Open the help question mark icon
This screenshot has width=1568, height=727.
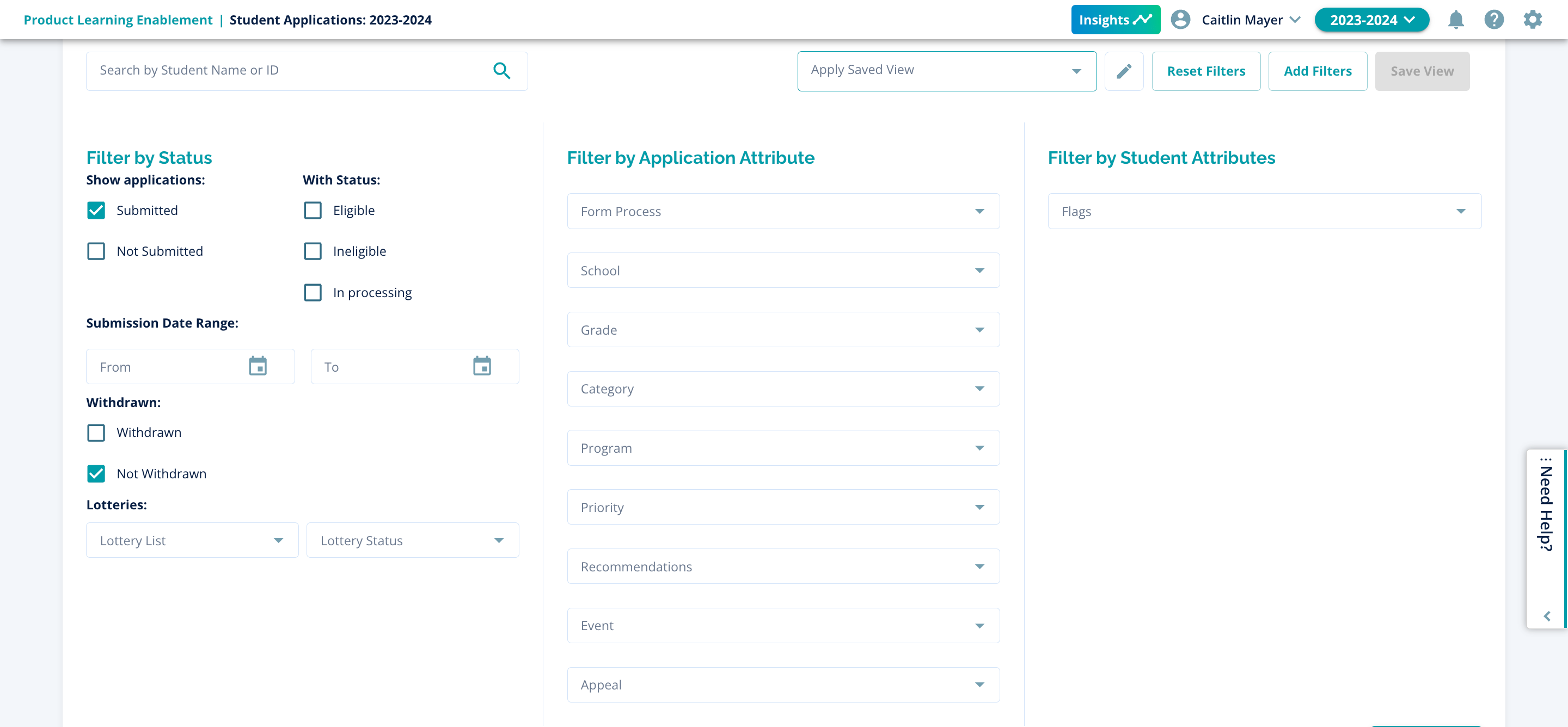[1494, 20]
